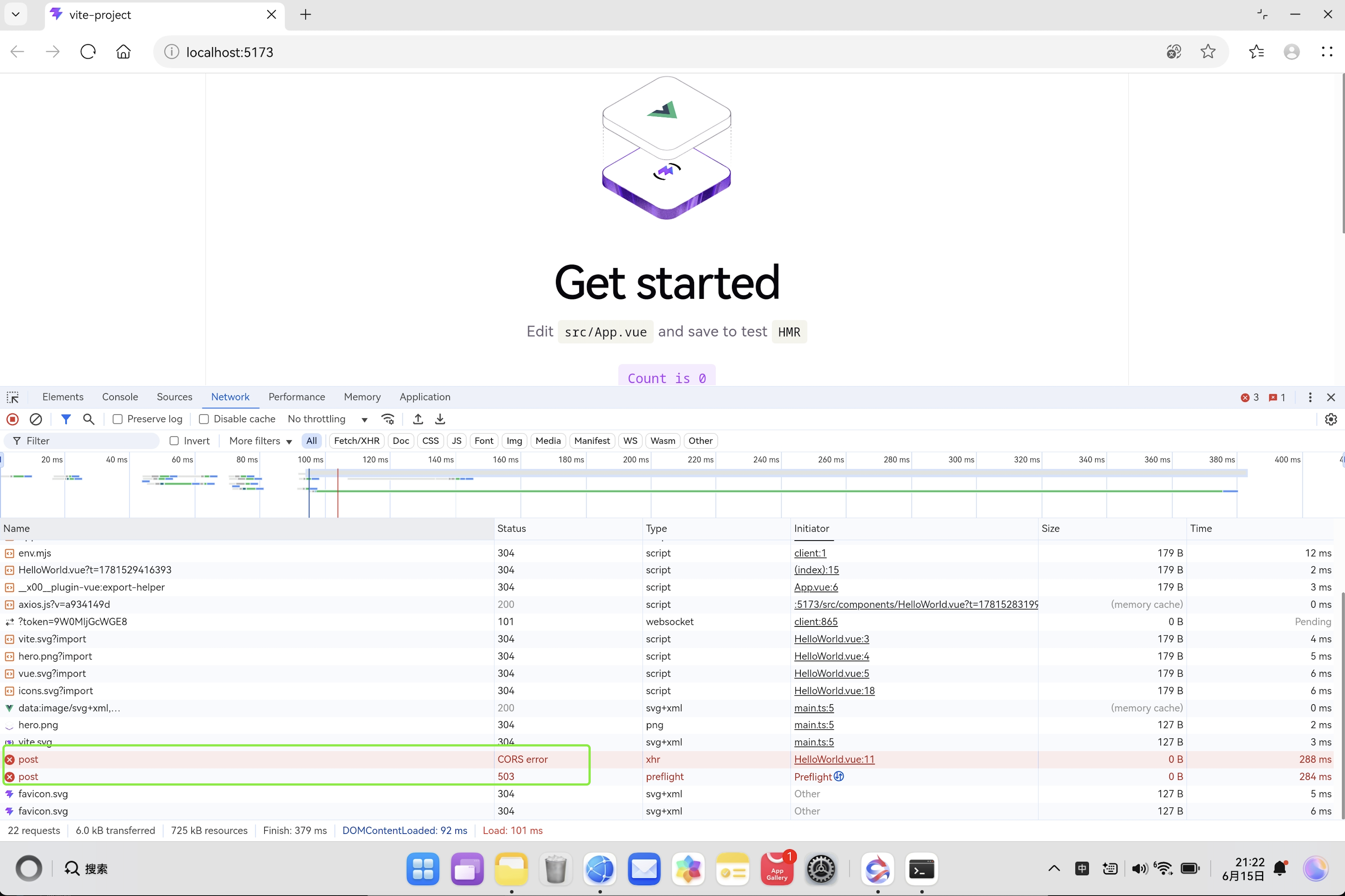This screenshot has width=1345, height=896.
Task: Click the browser forward arrow
Action: pyautogui.click(x=52, y=52)
